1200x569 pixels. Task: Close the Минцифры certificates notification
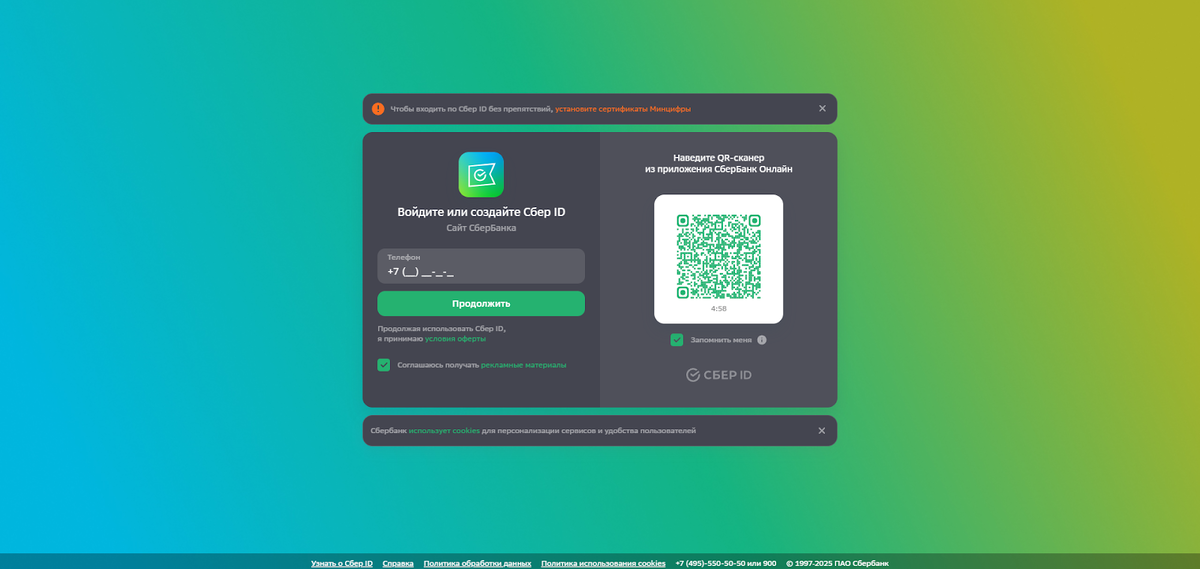pyautogui.click(x=822, y=109)
